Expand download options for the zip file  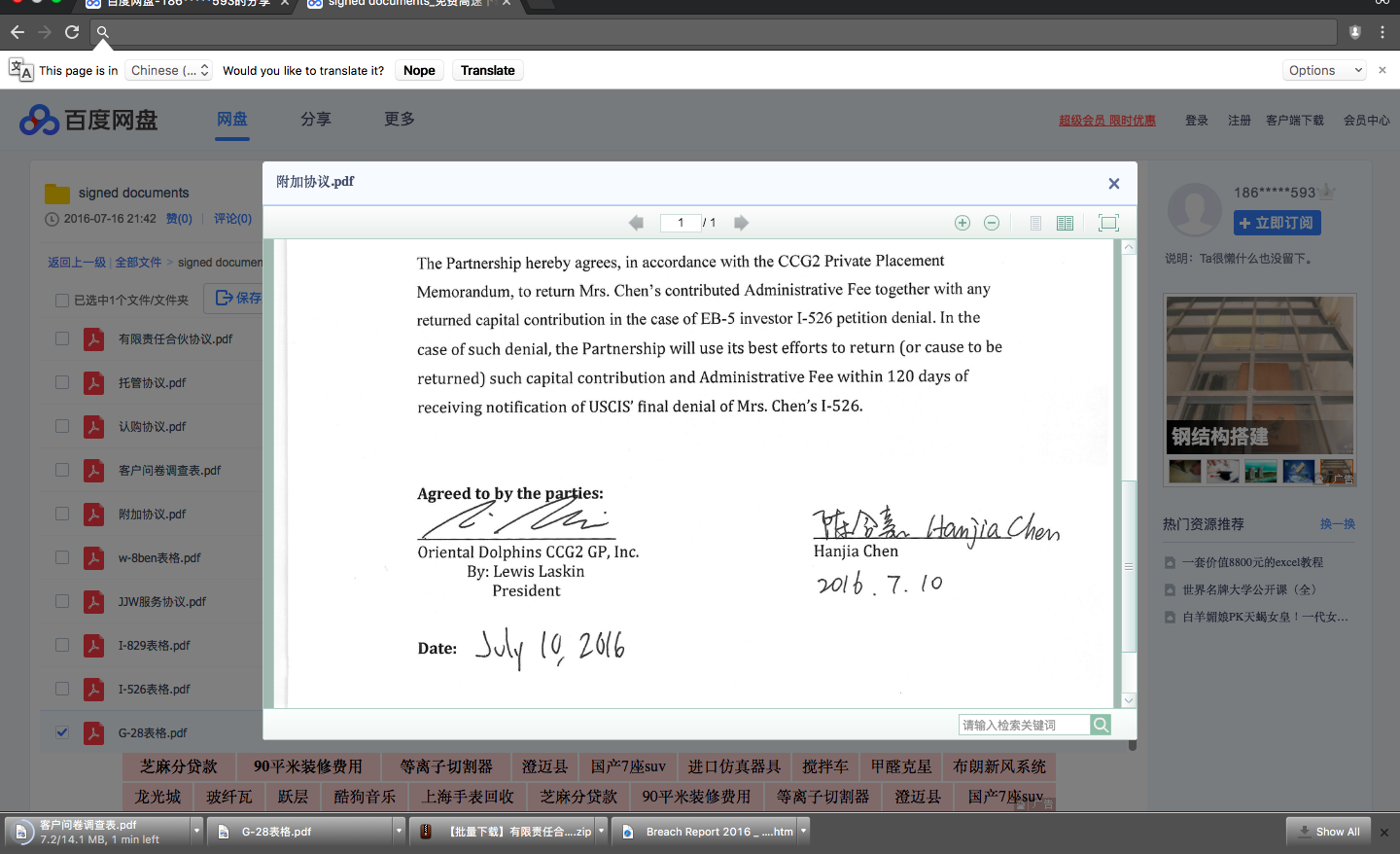[x=601, y=832]
